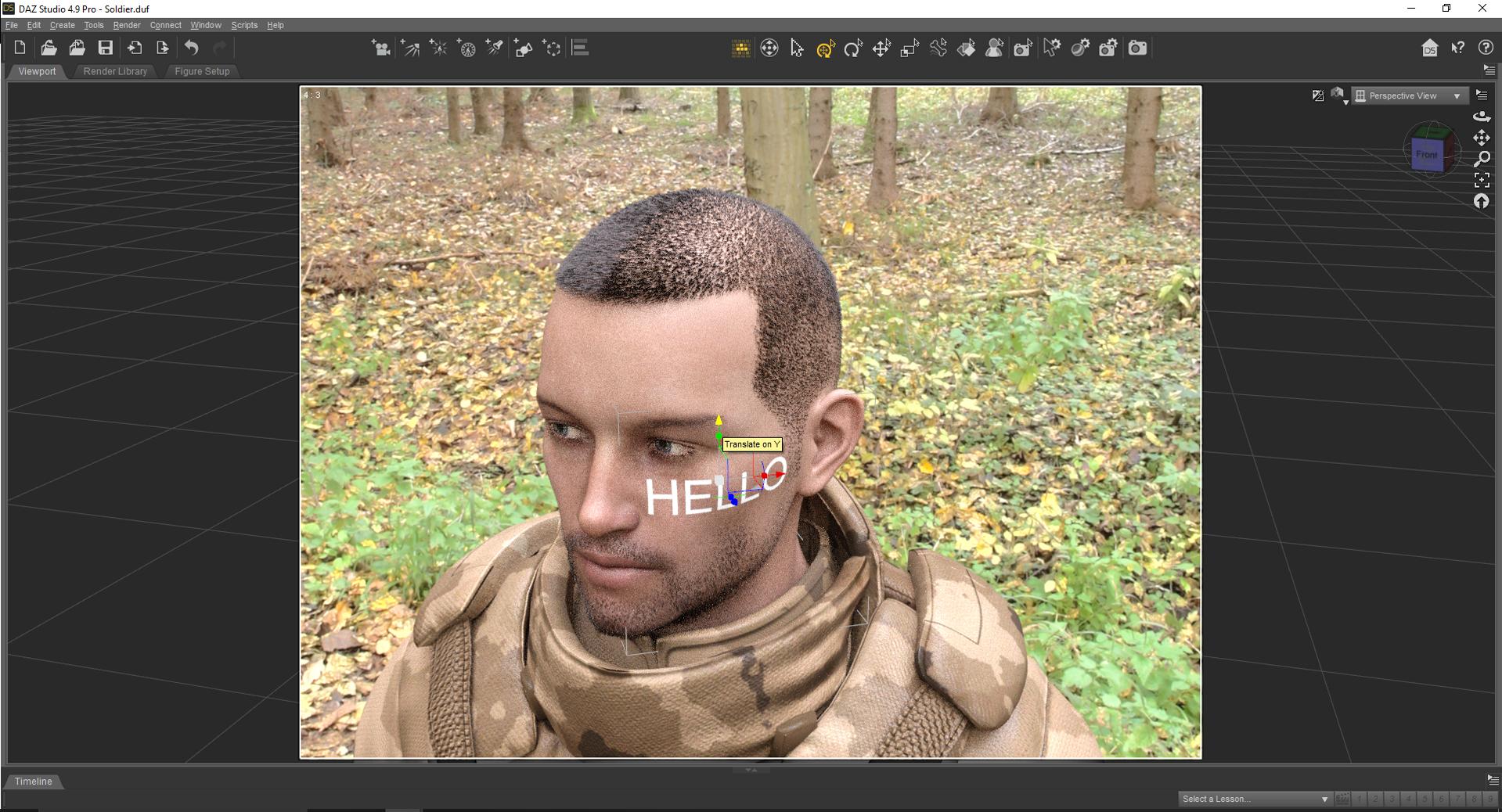The height and width of the screenshot is (812, 1502).
Task: Select the Region Navigator figure tool
Action: pos(995,49)
